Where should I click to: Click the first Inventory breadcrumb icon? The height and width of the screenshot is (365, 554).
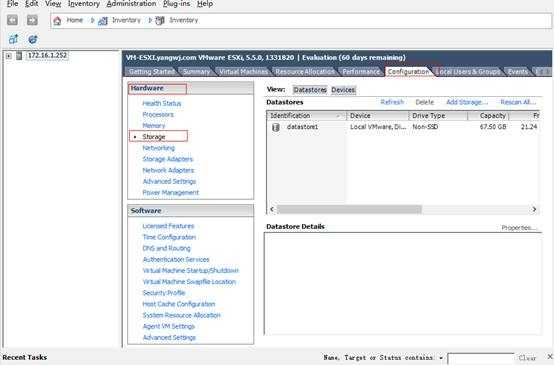click(103, 21)
